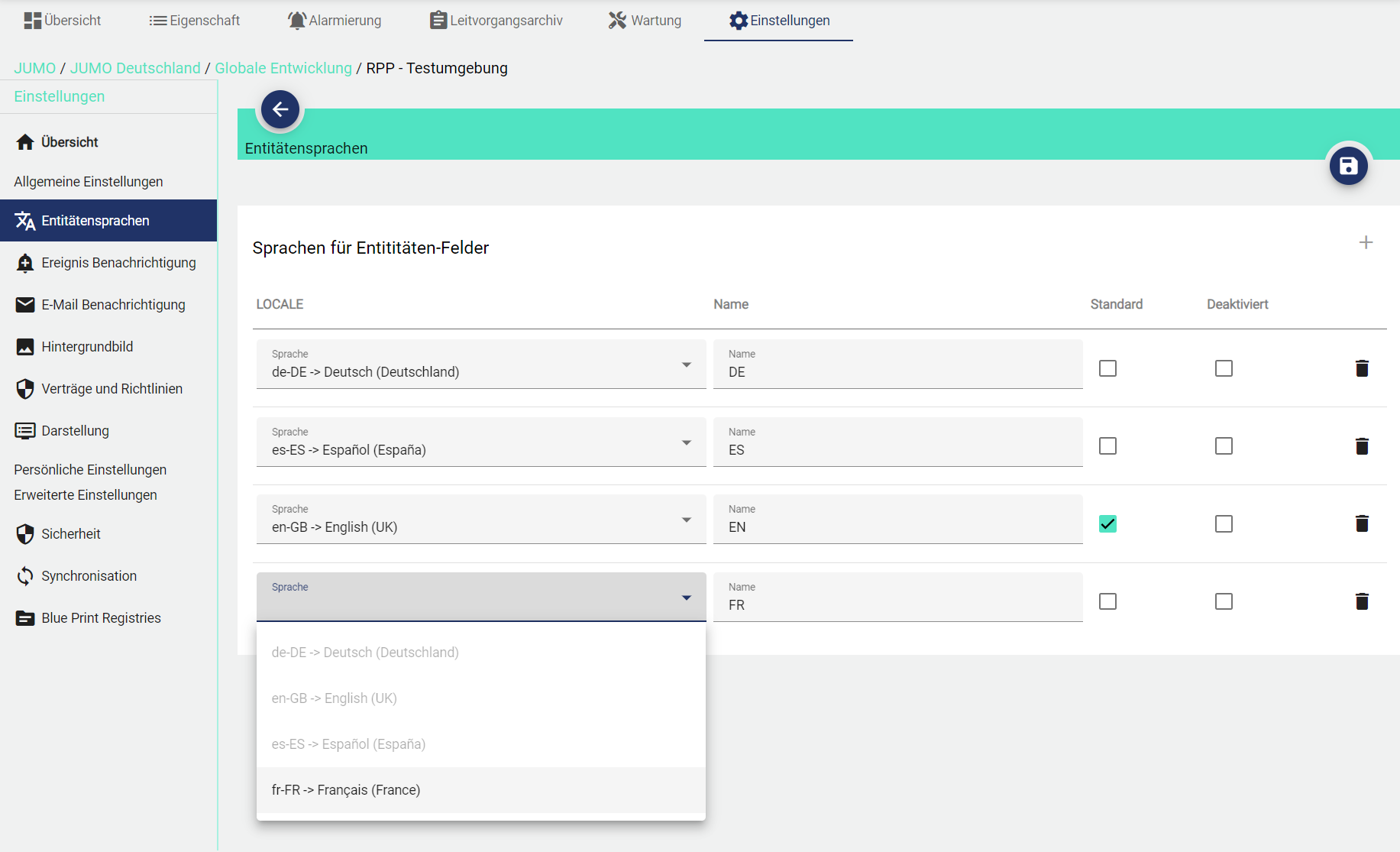Image resolution: width=1400 pixels, height=852 pixels.
Task: Follow the JUMO Deutschland breadcrumb link
Action: coord(135,68)
